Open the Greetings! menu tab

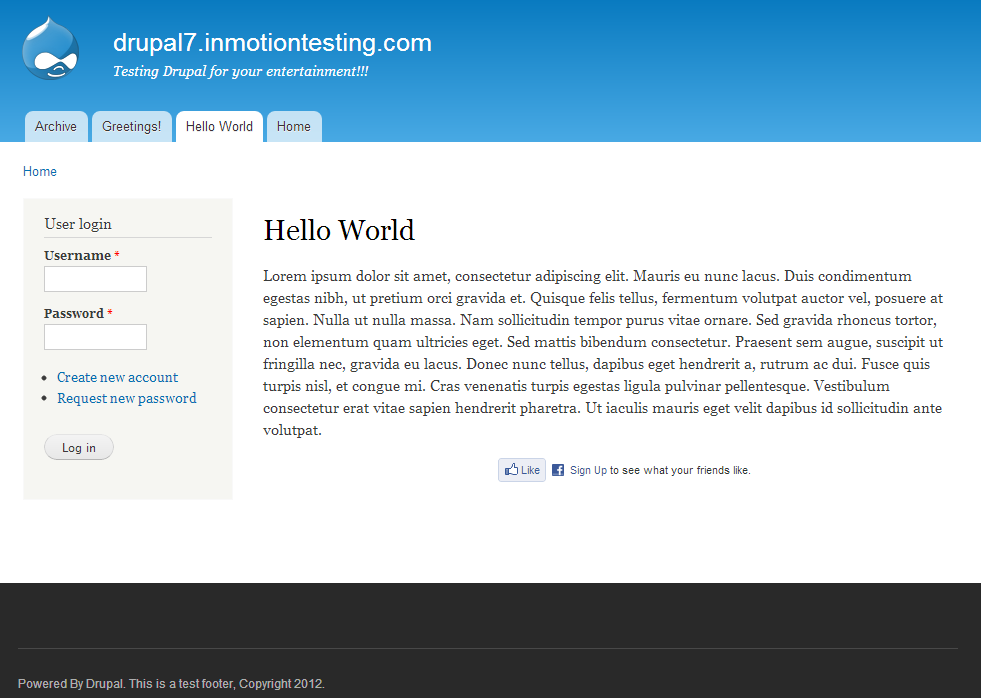pyautogui.click(x=131, y=127)
